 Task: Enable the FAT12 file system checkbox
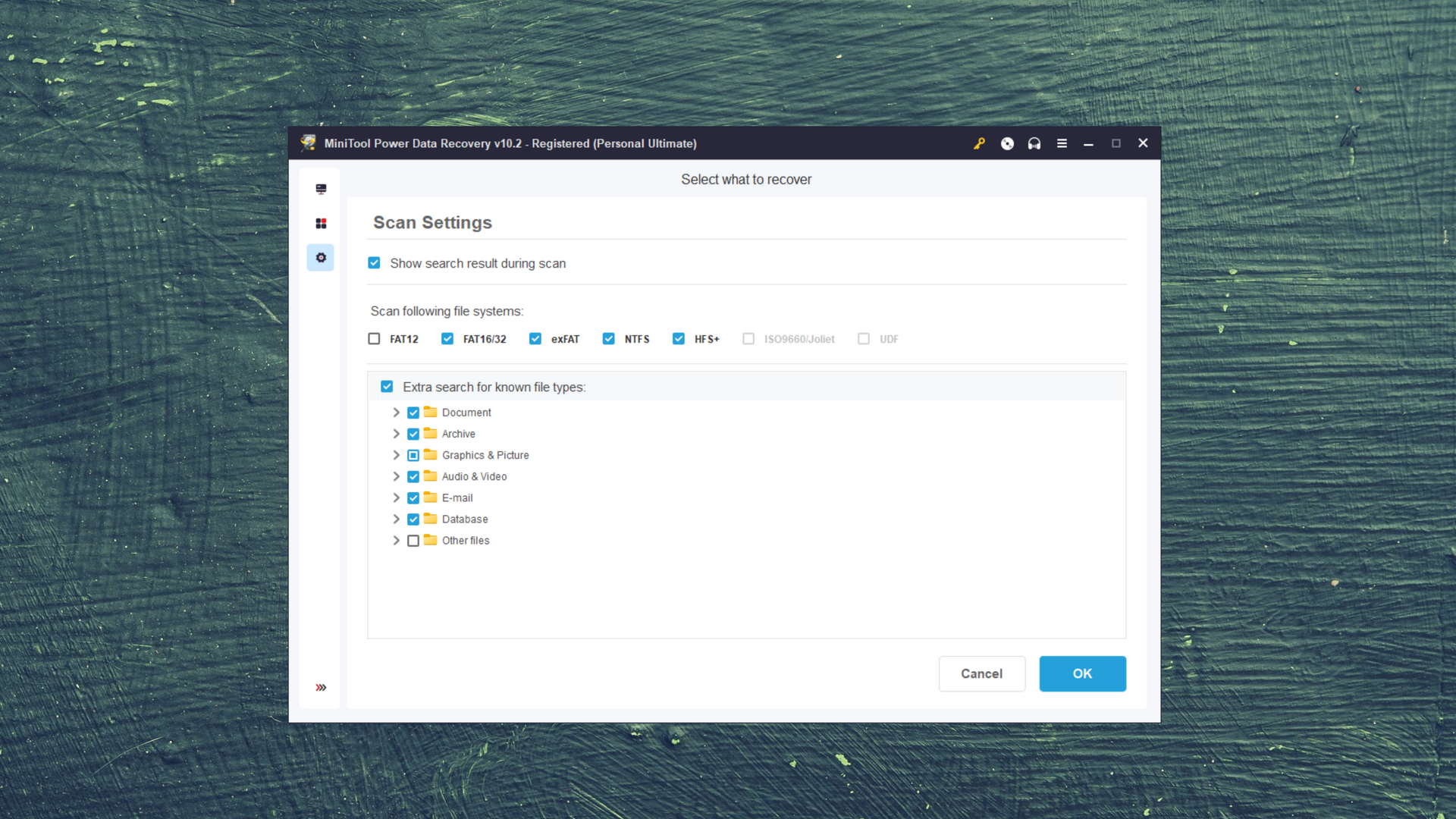tap(374, 339)
